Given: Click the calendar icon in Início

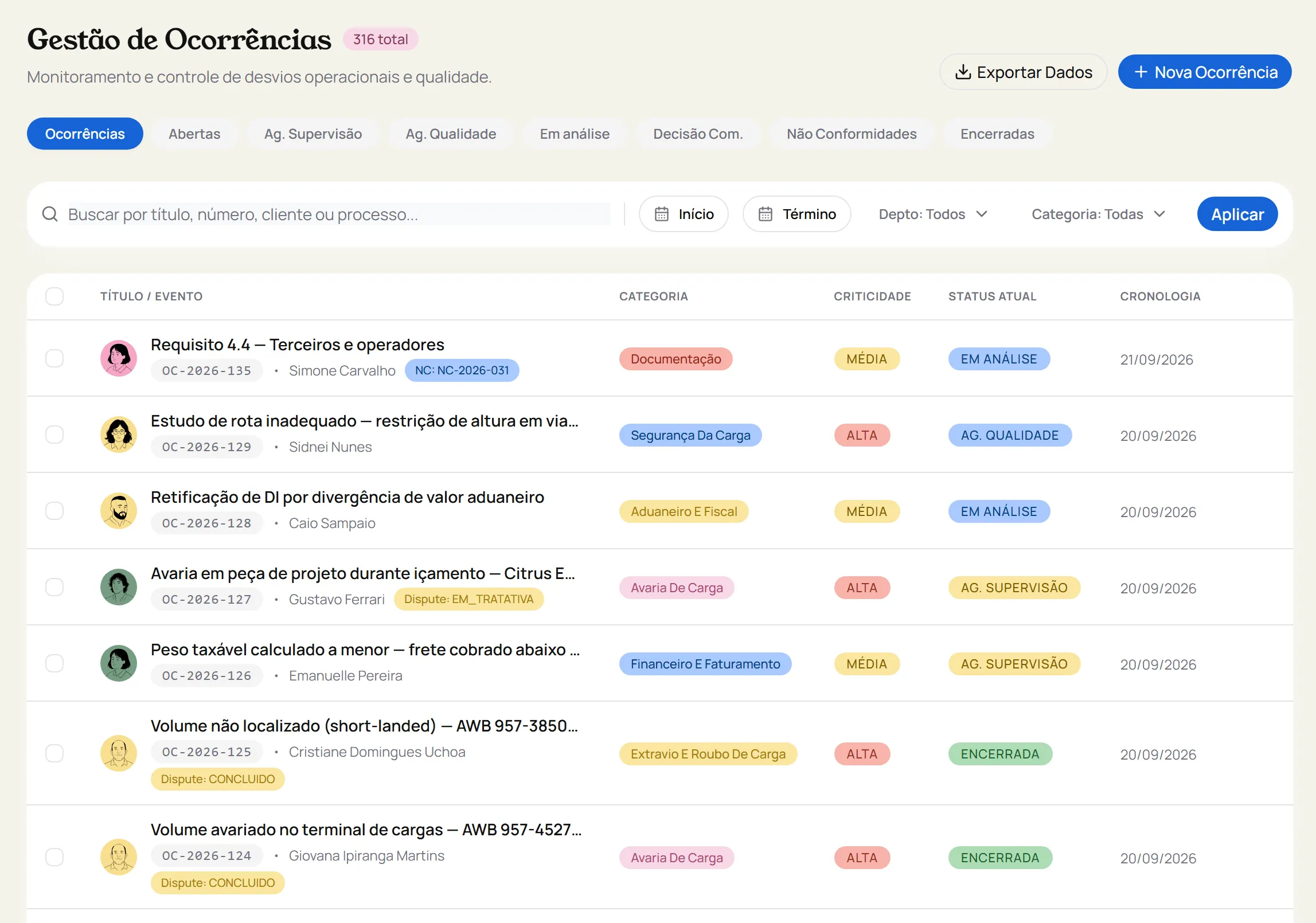Looking at the screenshot, I should [x=662, y=214].
